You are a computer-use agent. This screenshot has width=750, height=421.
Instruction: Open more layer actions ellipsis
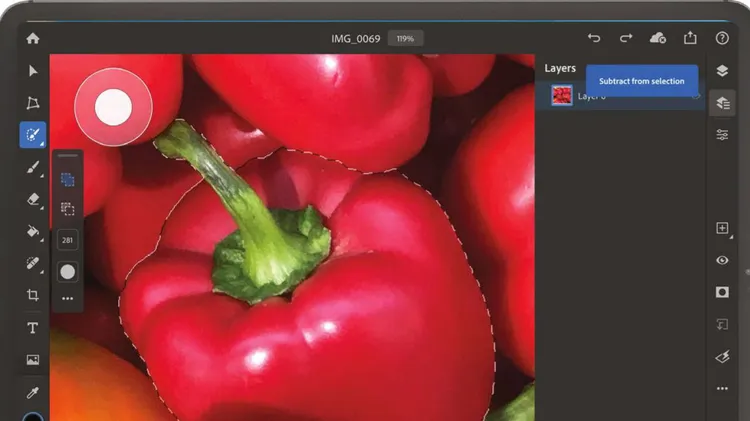coord(722,388)
